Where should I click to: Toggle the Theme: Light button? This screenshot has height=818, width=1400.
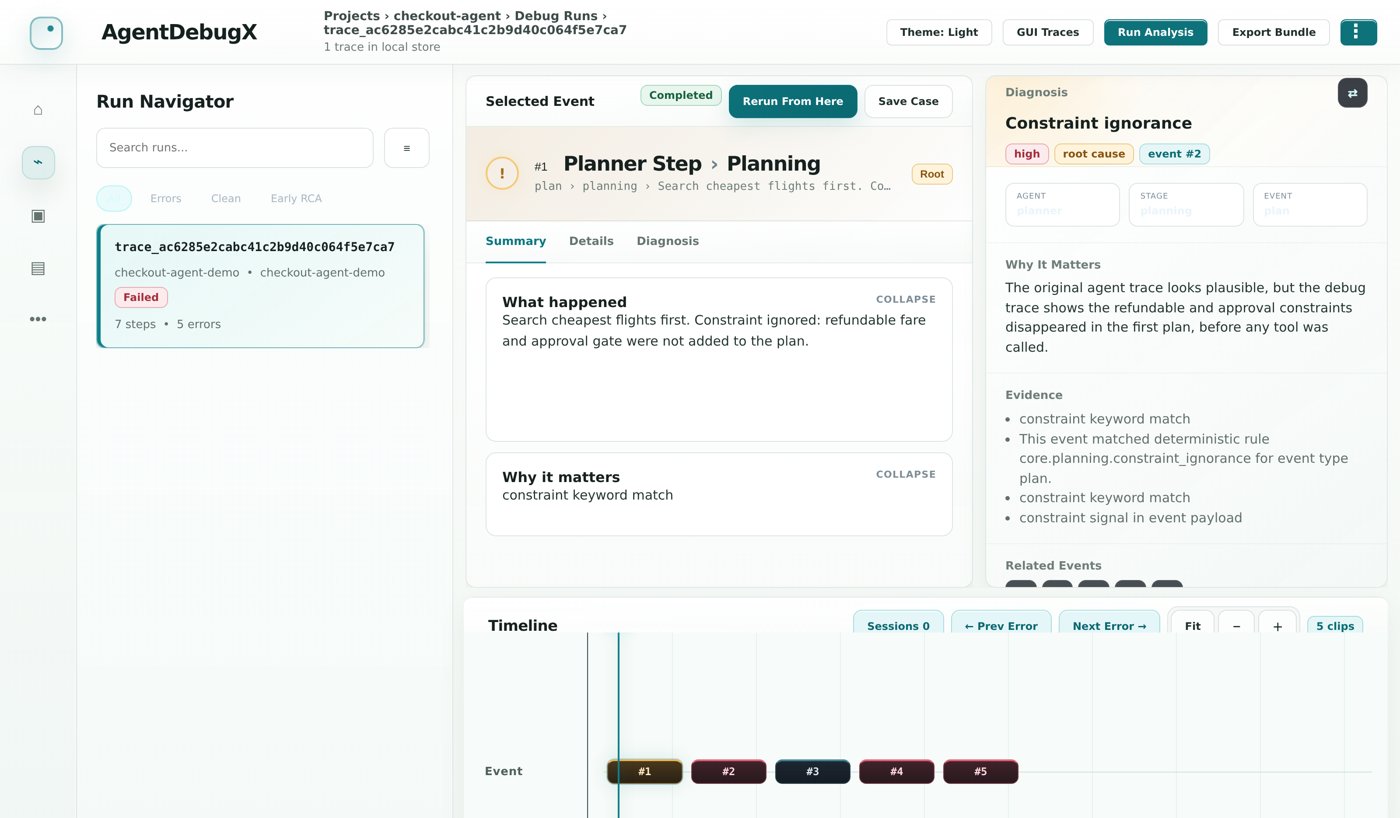(939, 32)
